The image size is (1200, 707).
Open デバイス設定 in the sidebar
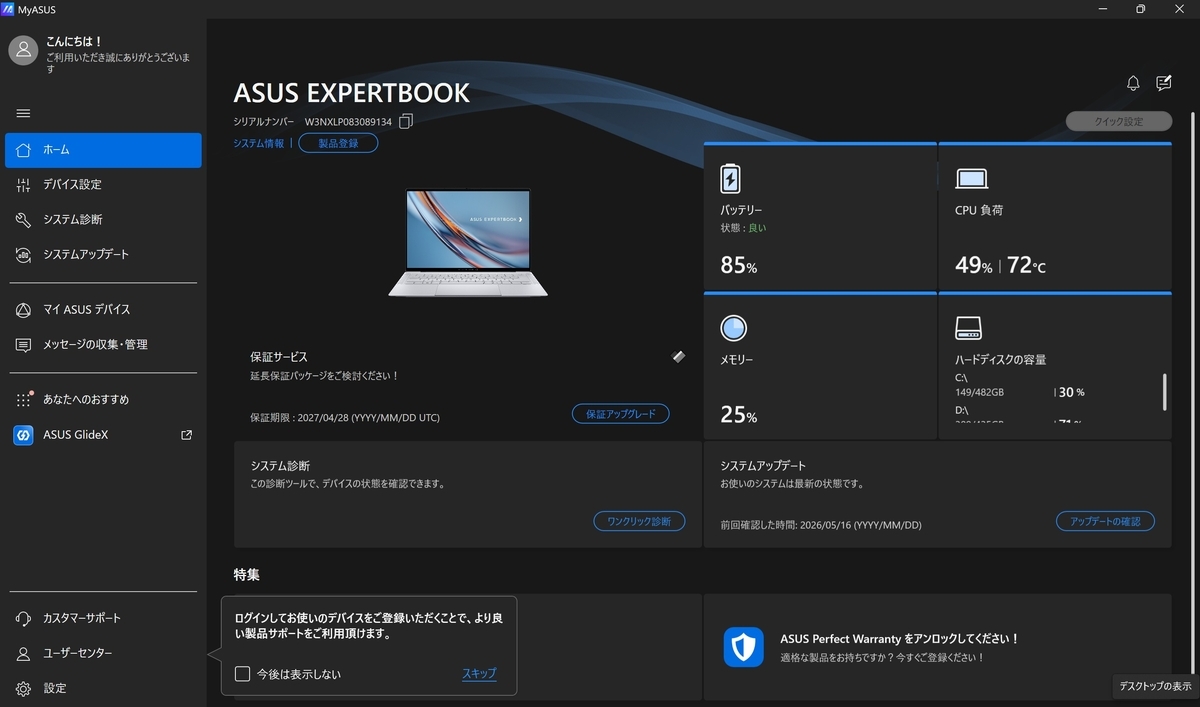click(x=103, y=185)
